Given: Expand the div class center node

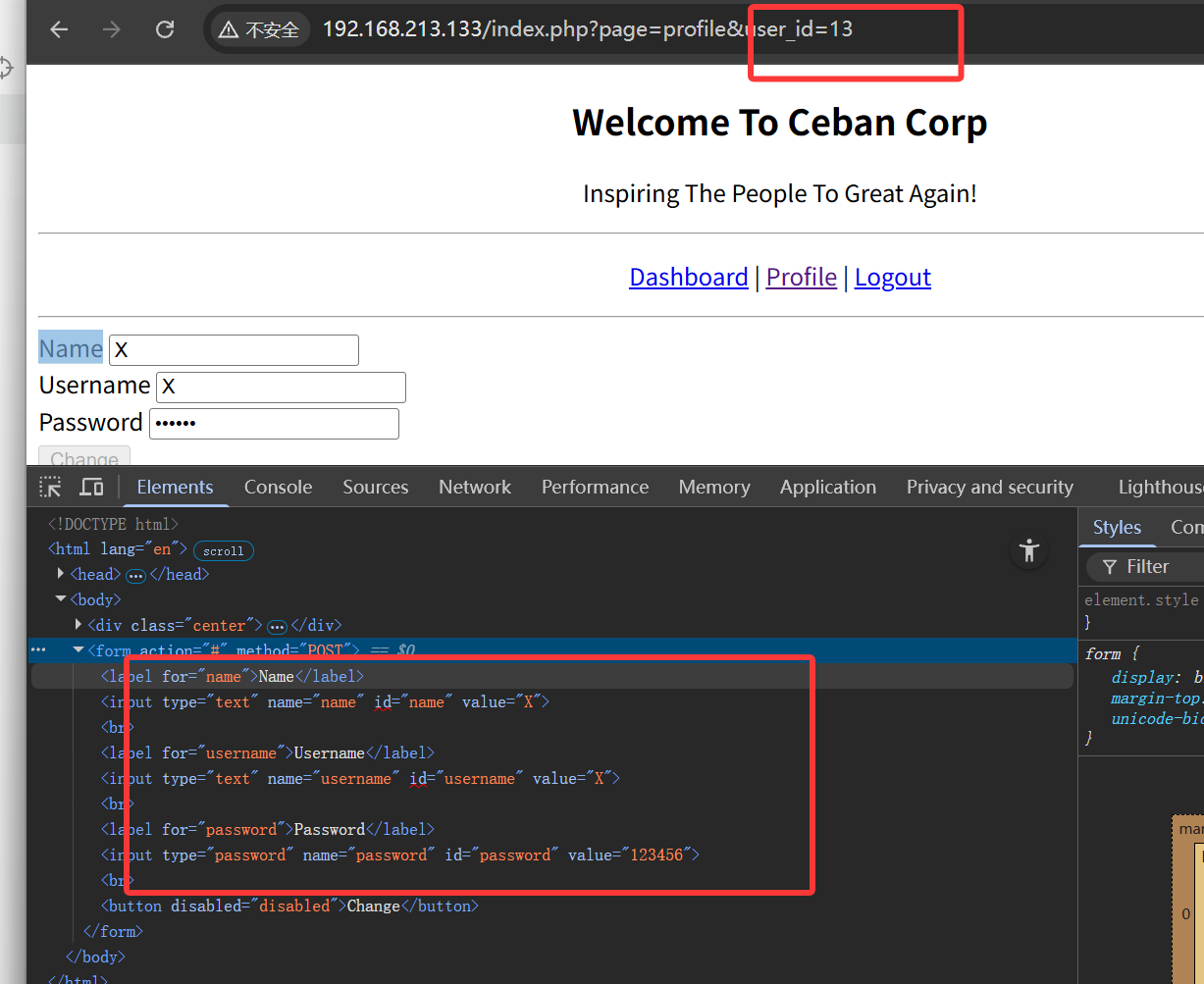Looking at the screenshot, I should (79, 625).
